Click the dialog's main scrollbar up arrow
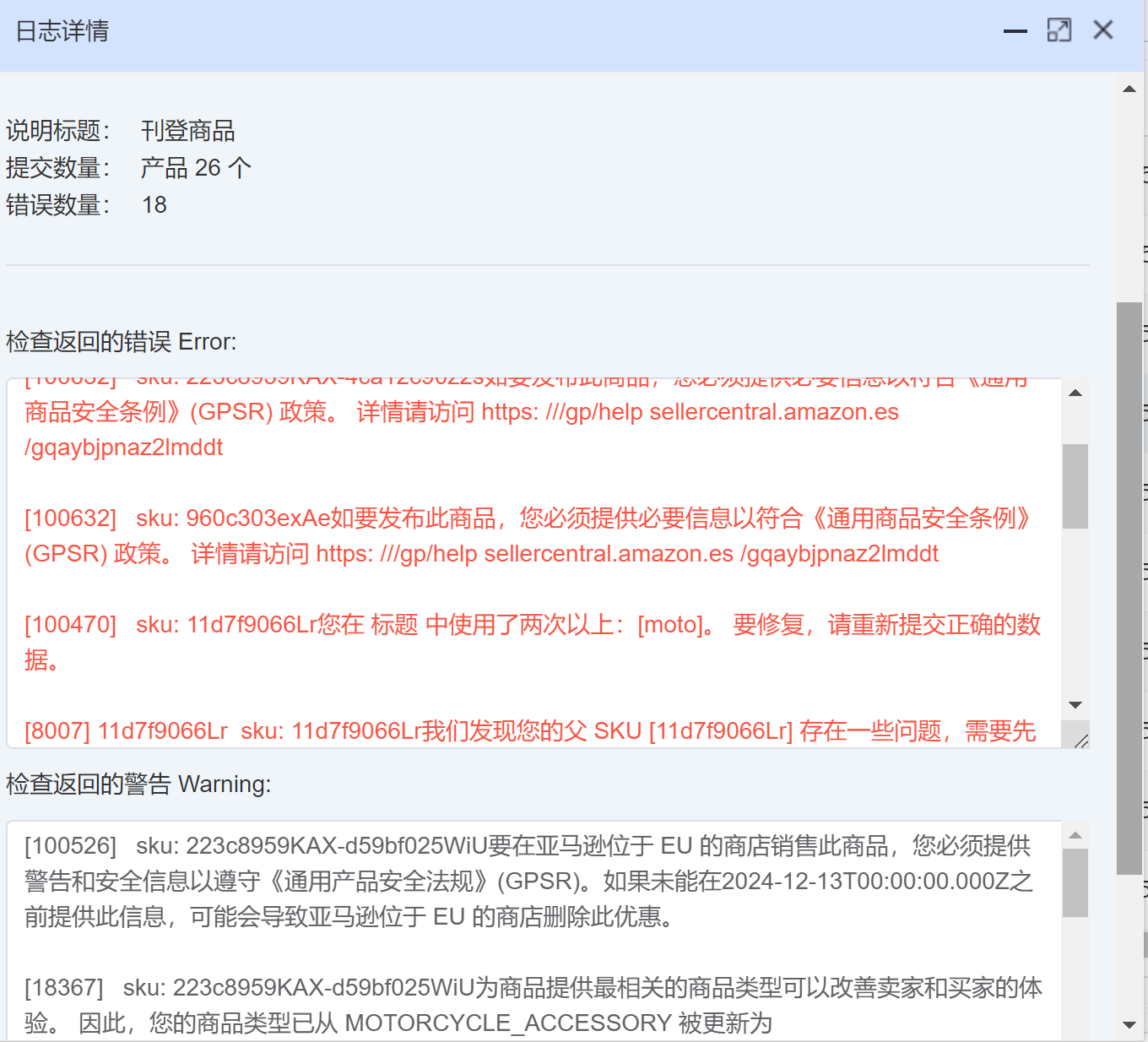Viewport: 1148px width, 1042px height. (x=1129, y=89)
